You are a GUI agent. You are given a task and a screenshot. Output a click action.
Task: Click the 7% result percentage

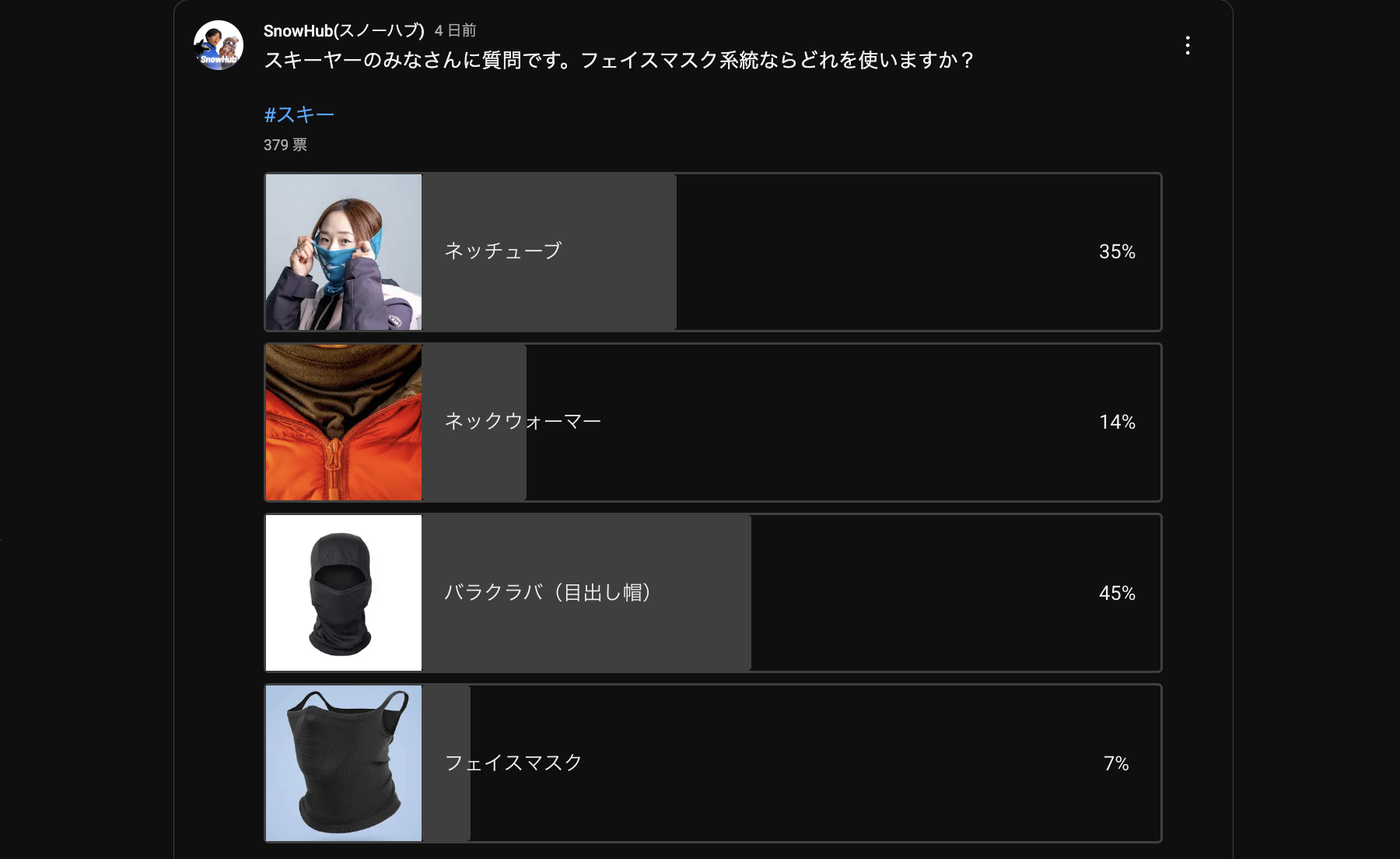coord(1116,763)
